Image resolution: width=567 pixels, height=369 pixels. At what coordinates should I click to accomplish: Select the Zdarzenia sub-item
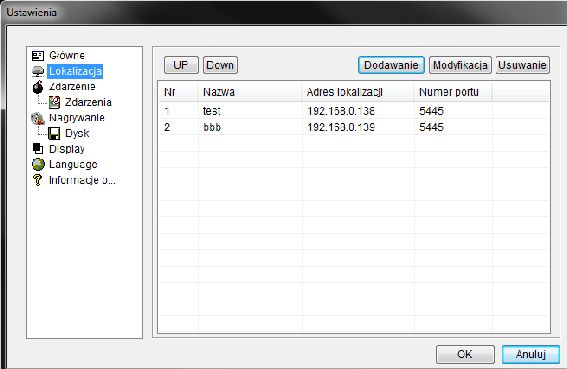pos(88,102)
